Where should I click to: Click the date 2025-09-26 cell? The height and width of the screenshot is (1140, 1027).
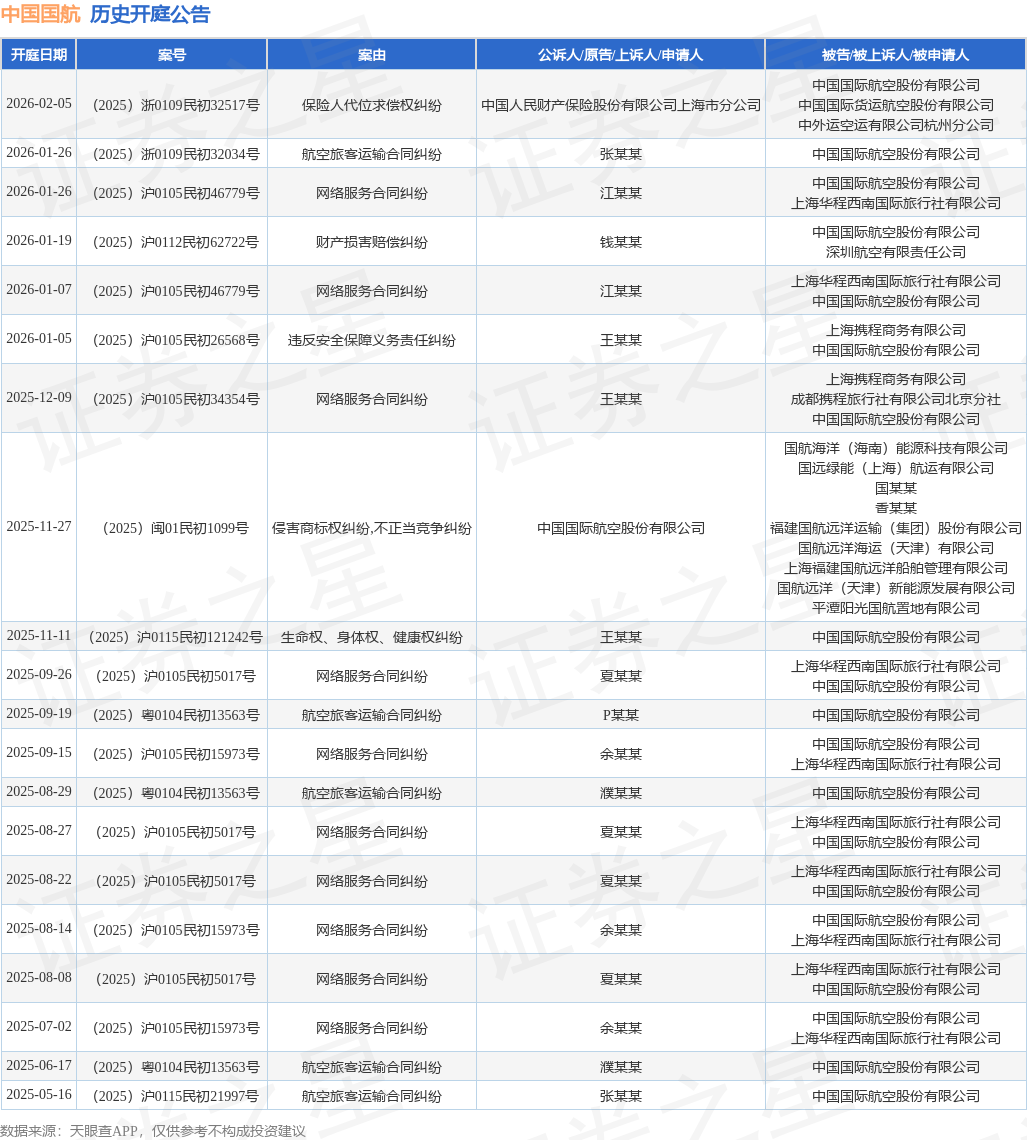[39, 675]
